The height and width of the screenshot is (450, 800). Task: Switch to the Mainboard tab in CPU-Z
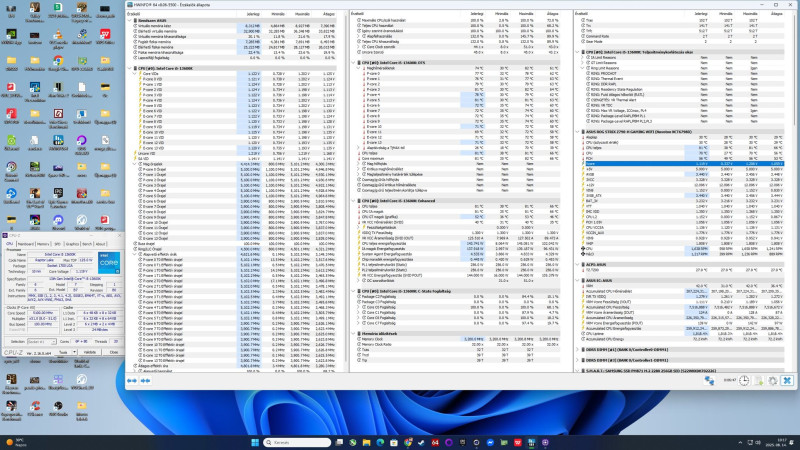pos(26,244)
